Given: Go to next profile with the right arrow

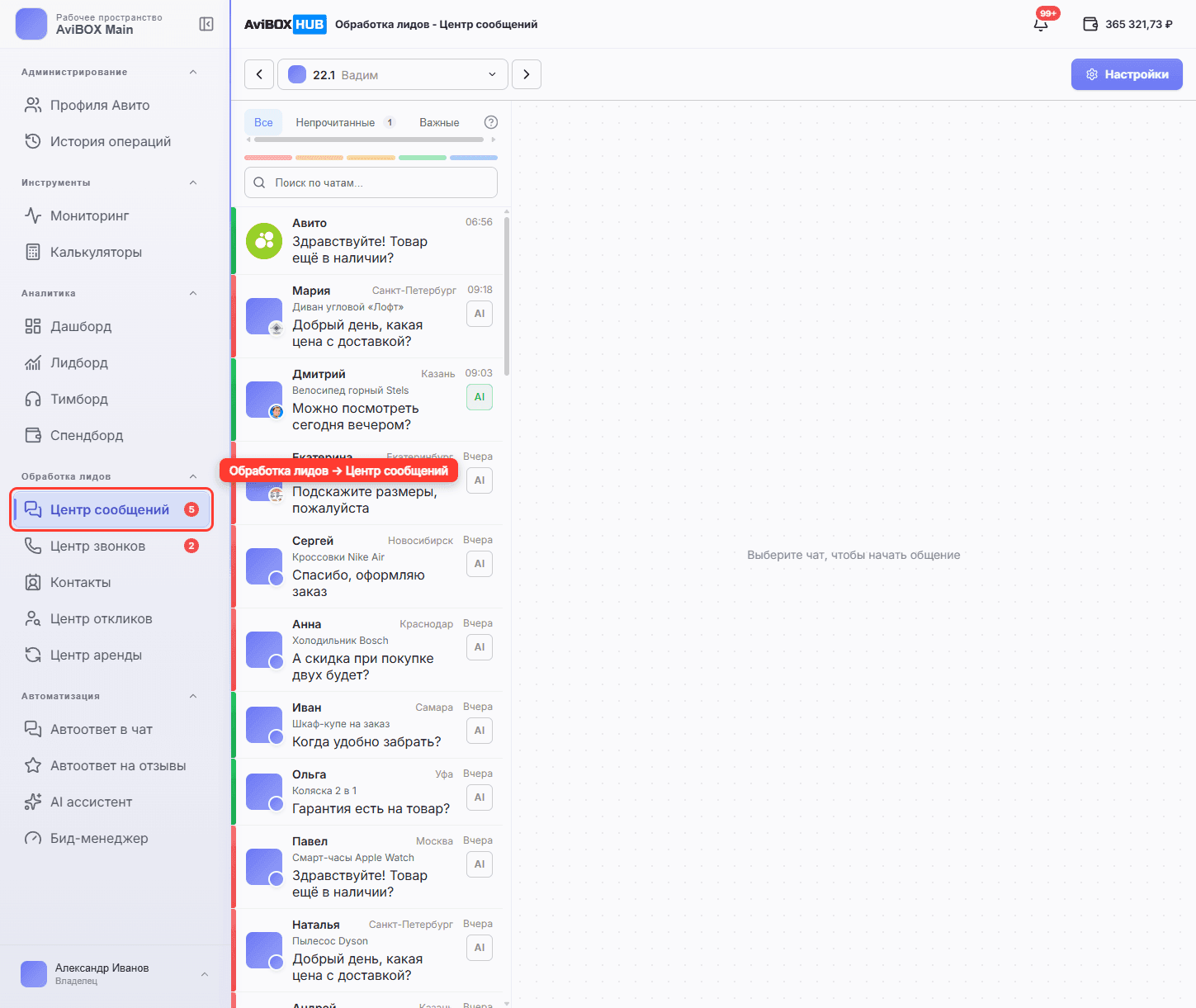Looking at the screenshot, I should point(527,74).
